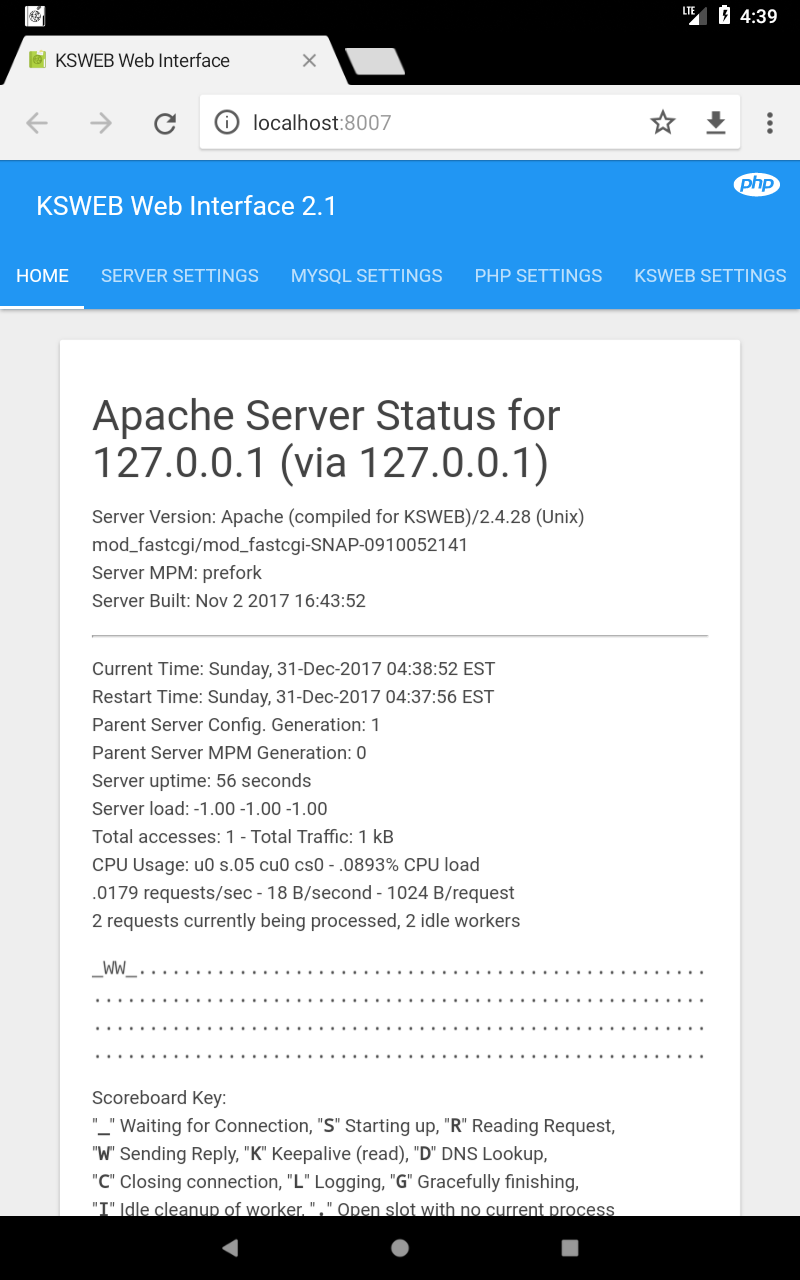This screenshot has width=800, height=1280.
Task: Bookmark this page with the star
Action: click(663, 123)
